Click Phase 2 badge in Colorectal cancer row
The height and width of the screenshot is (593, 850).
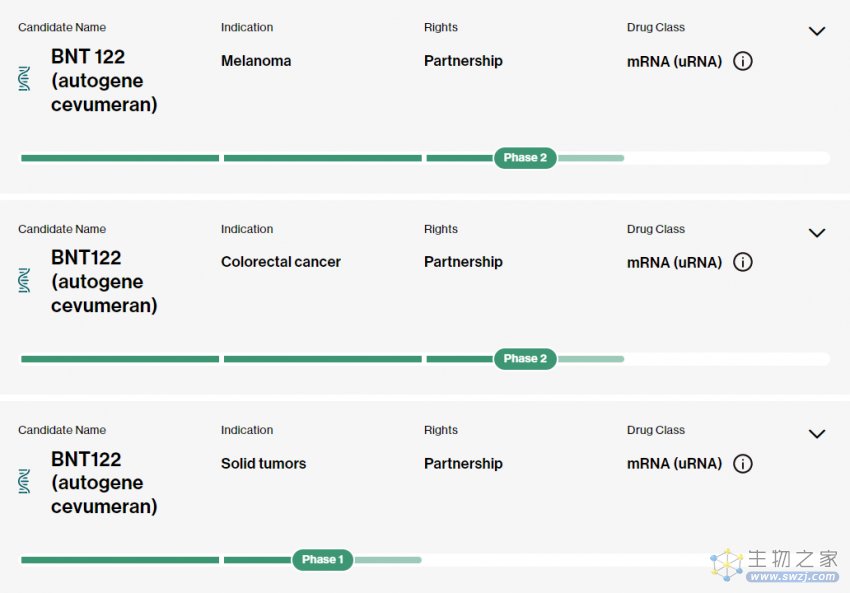point(525,359)
